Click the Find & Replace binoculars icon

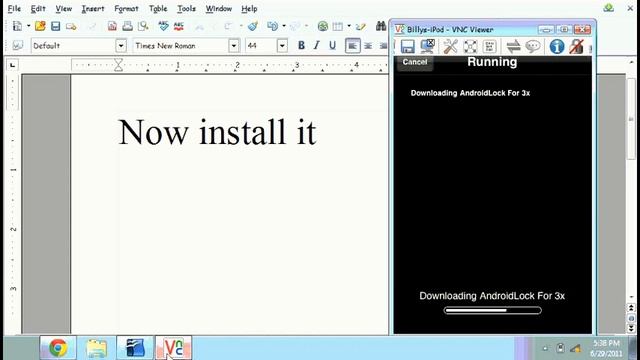(x=381, y=26)
